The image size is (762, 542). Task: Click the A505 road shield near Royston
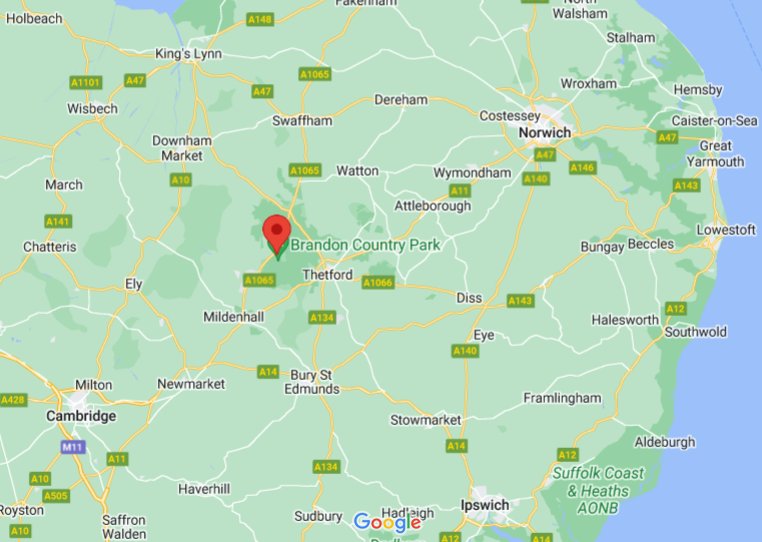pyautogui.click(x=56, y=496)
